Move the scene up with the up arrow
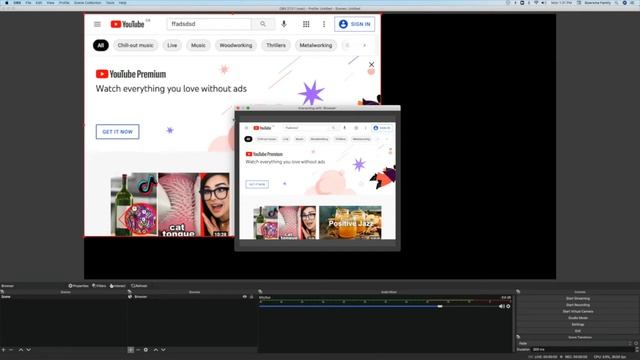Image resolution: width=640 pixels, height=360 pixels. click(21, 350)
